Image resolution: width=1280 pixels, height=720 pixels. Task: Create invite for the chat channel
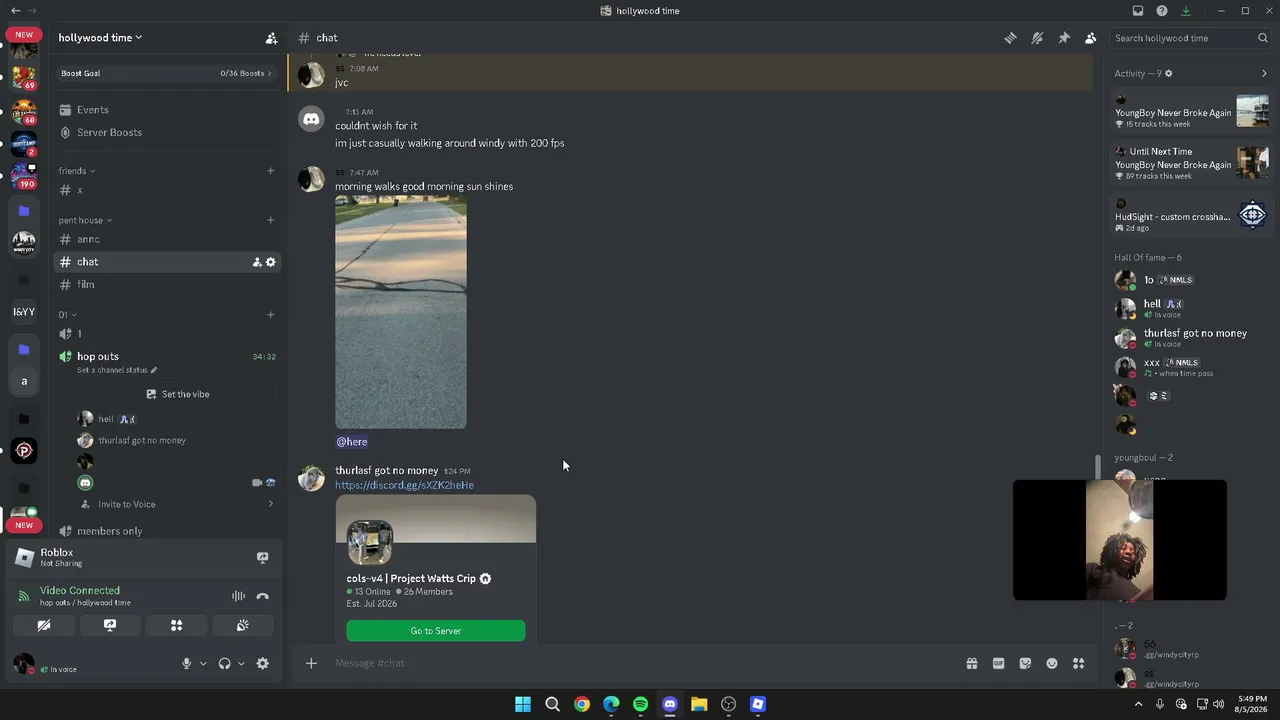pyautogui.click(x=257, y=262)
